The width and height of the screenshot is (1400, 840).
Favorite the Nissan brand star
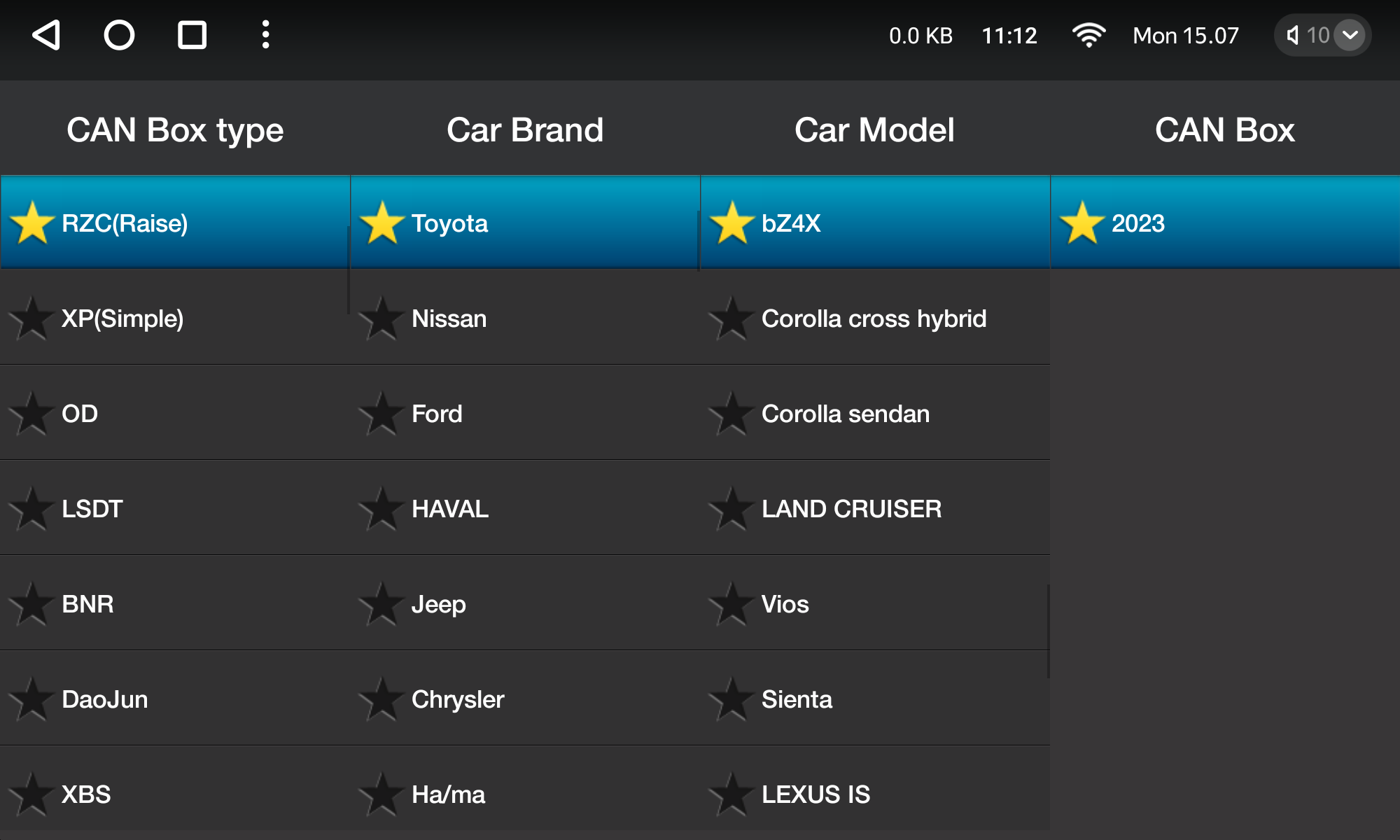[381, 318]
